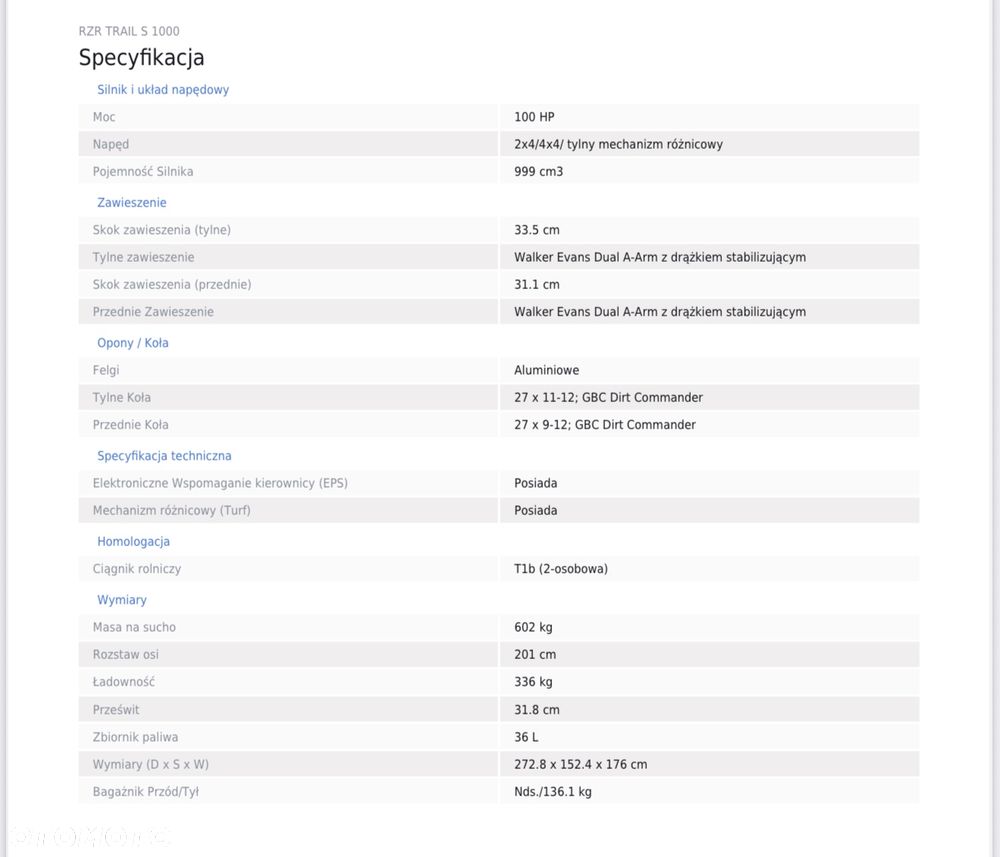Open the Specyfikacja techniczna section heading

[x=164, y=456]
